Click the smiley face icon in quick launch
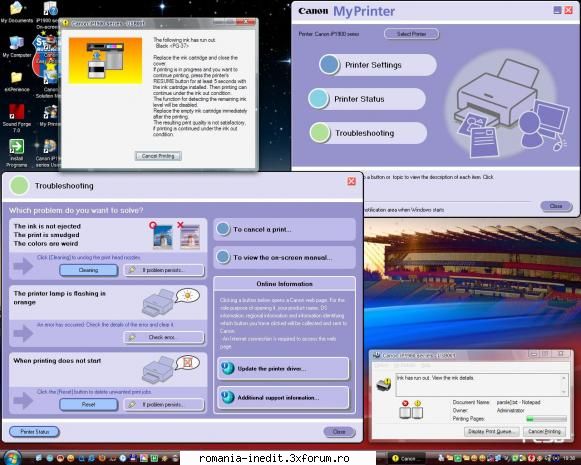This screenshot has height=465, width=581. click(x=70, y=458)
